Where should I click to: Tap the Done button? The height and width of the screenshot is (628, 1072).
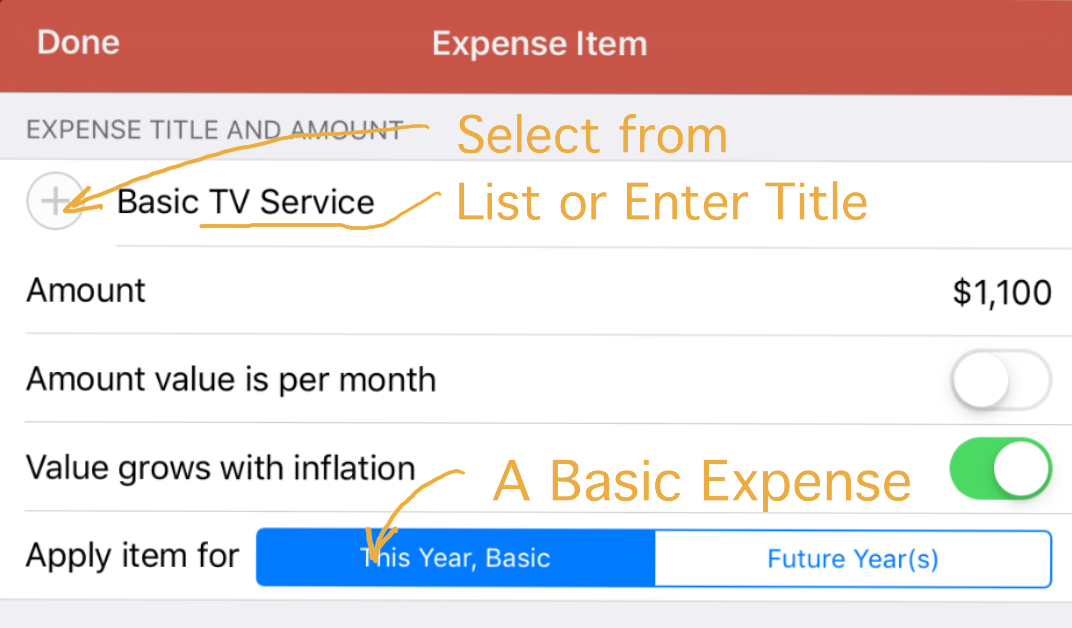[78, 43]
